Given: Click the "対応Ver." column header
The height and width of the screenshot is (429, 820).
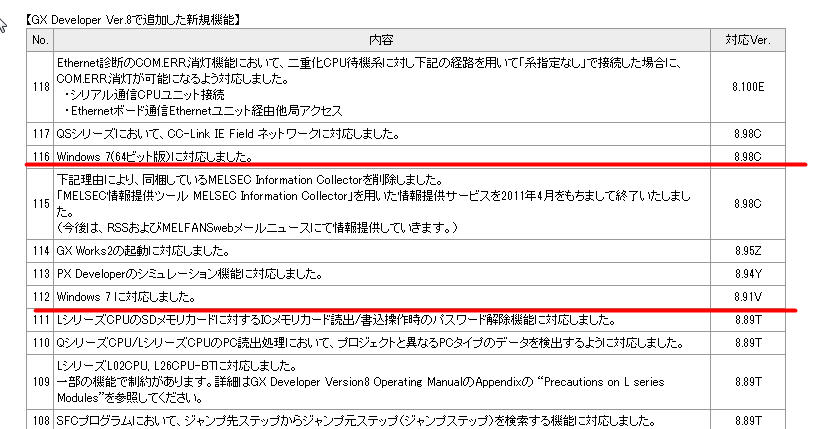Looking at the screenshot, I should [748, 40].
